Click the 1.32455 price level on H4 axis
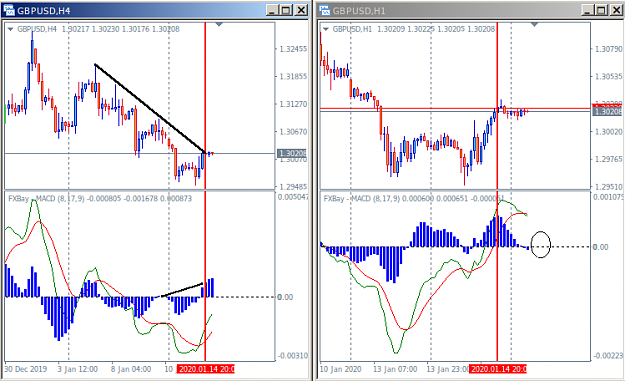Image resolution: width=625 pixels, height=381 pixels. (293, 49)
